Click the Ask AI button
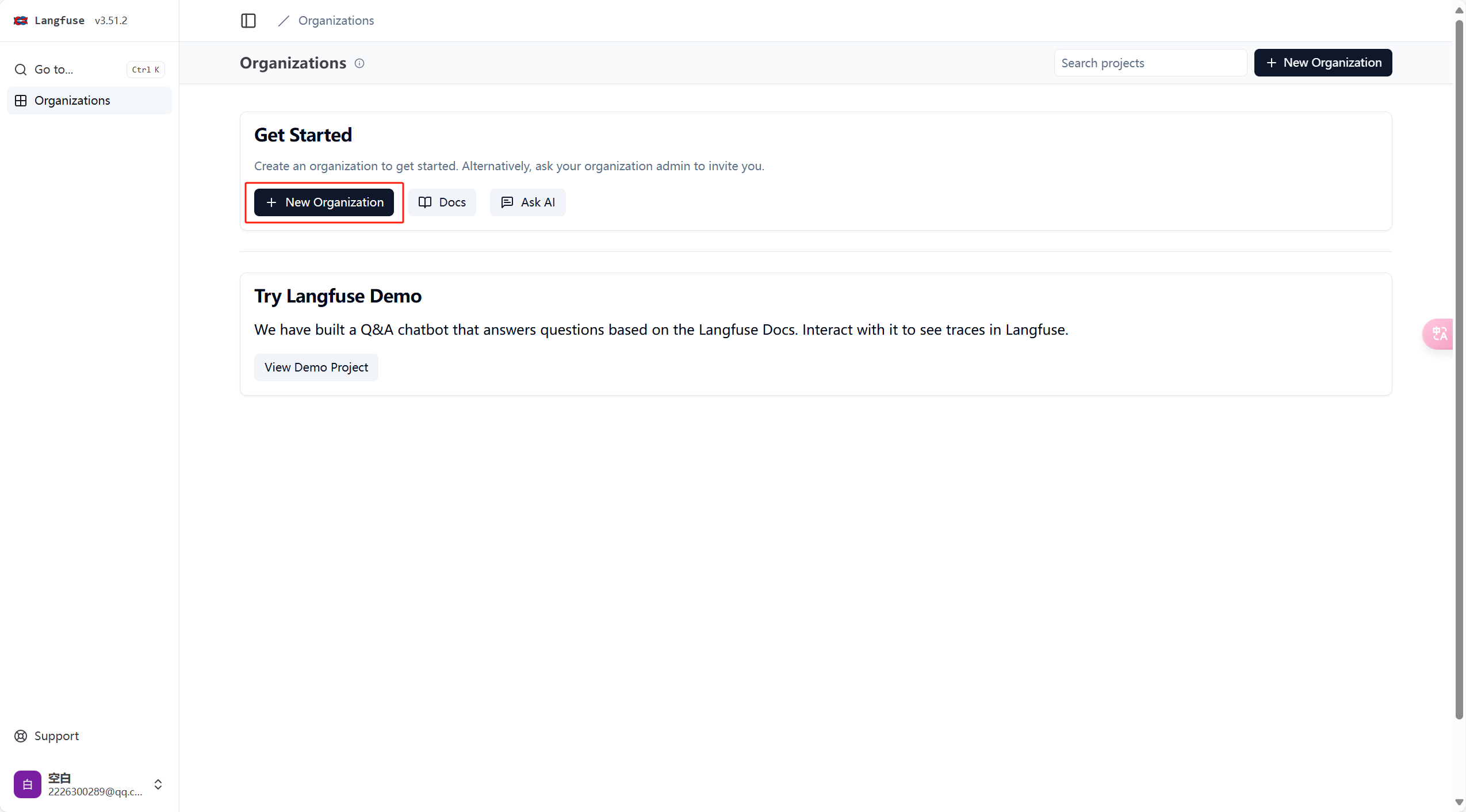 pos(528,202)
